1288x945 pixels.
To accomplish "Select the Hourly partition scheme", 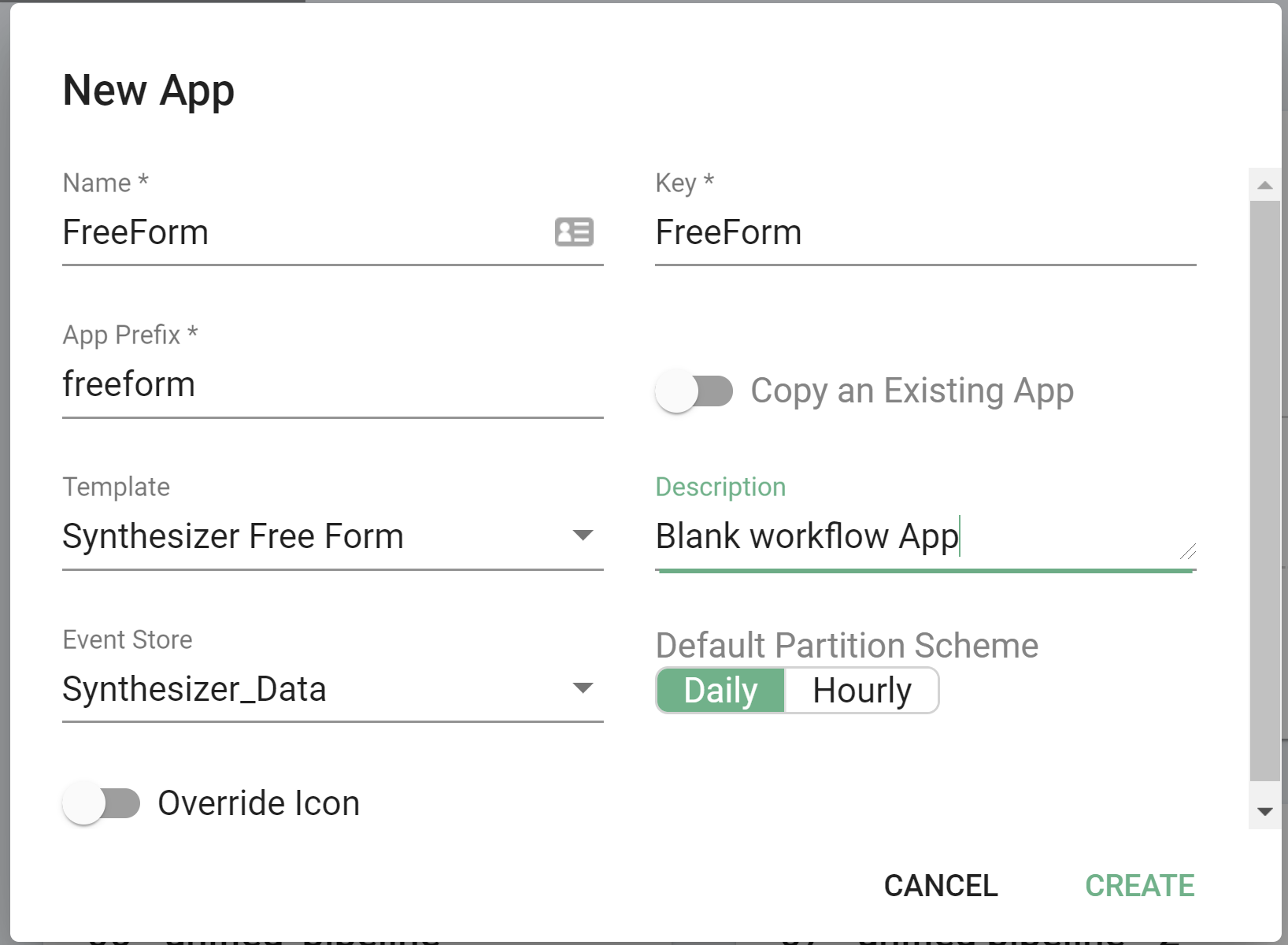I will [x=861, y=691].
